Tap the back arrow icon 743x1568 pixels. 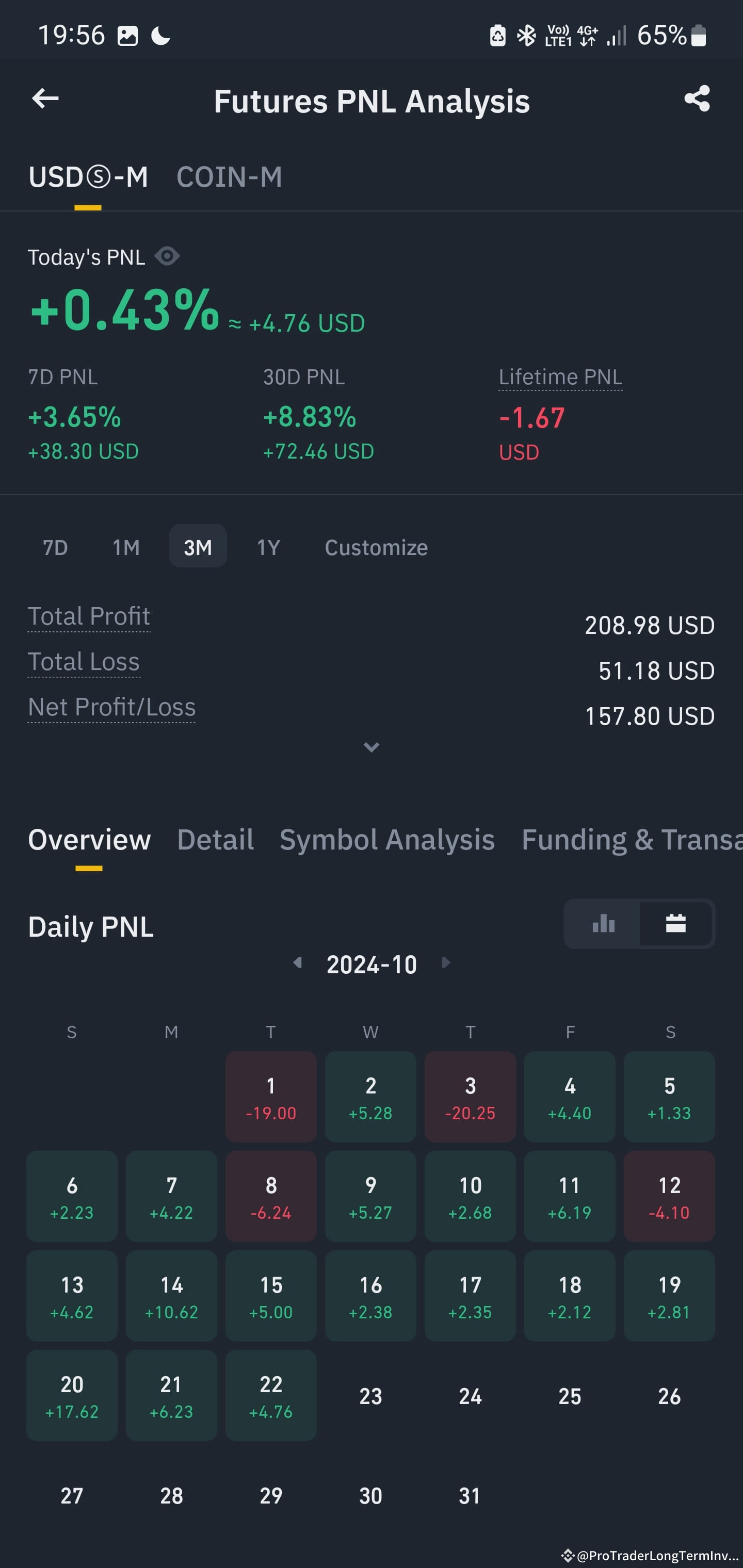[45, 99]
